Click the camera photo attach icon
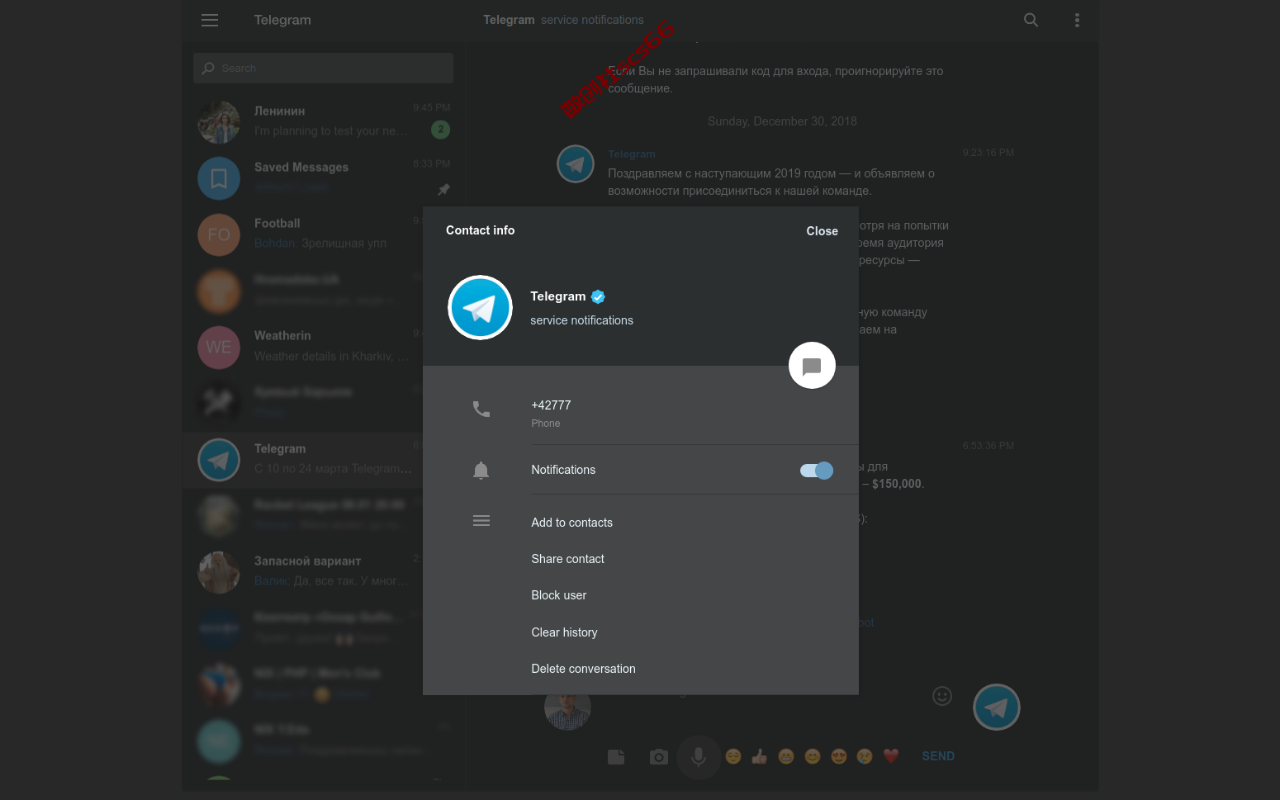The height and width of the screenshot is (800, 1280). click(658, 757)
